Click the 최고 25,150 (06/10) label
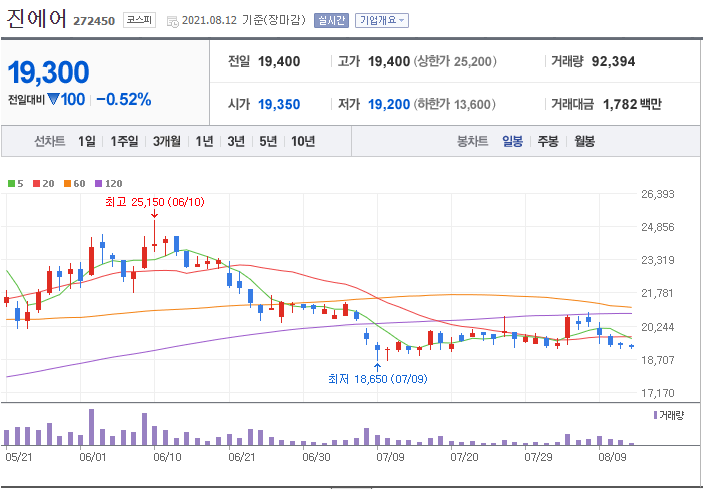Image resolution: width=703 pixels, height=489 pixels. tap(155, 203)
